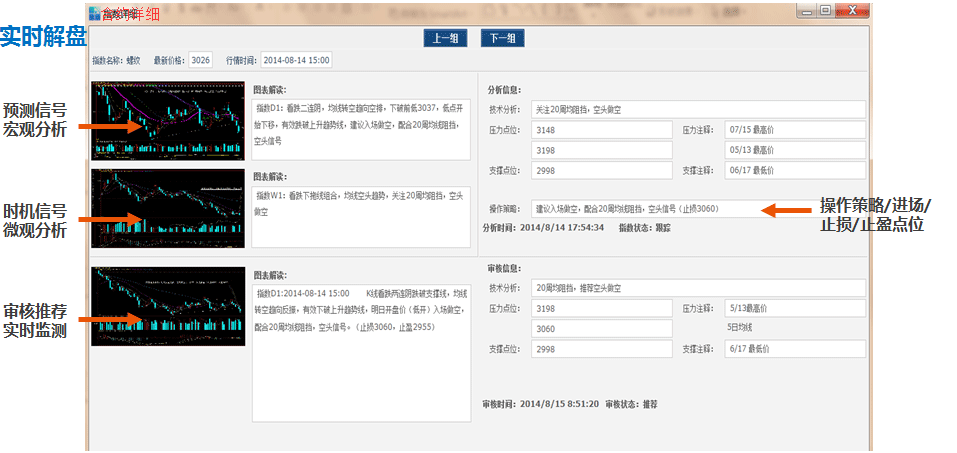
Task: Click the 指数W1 chart interpretation text box
Action: [361, 217]
